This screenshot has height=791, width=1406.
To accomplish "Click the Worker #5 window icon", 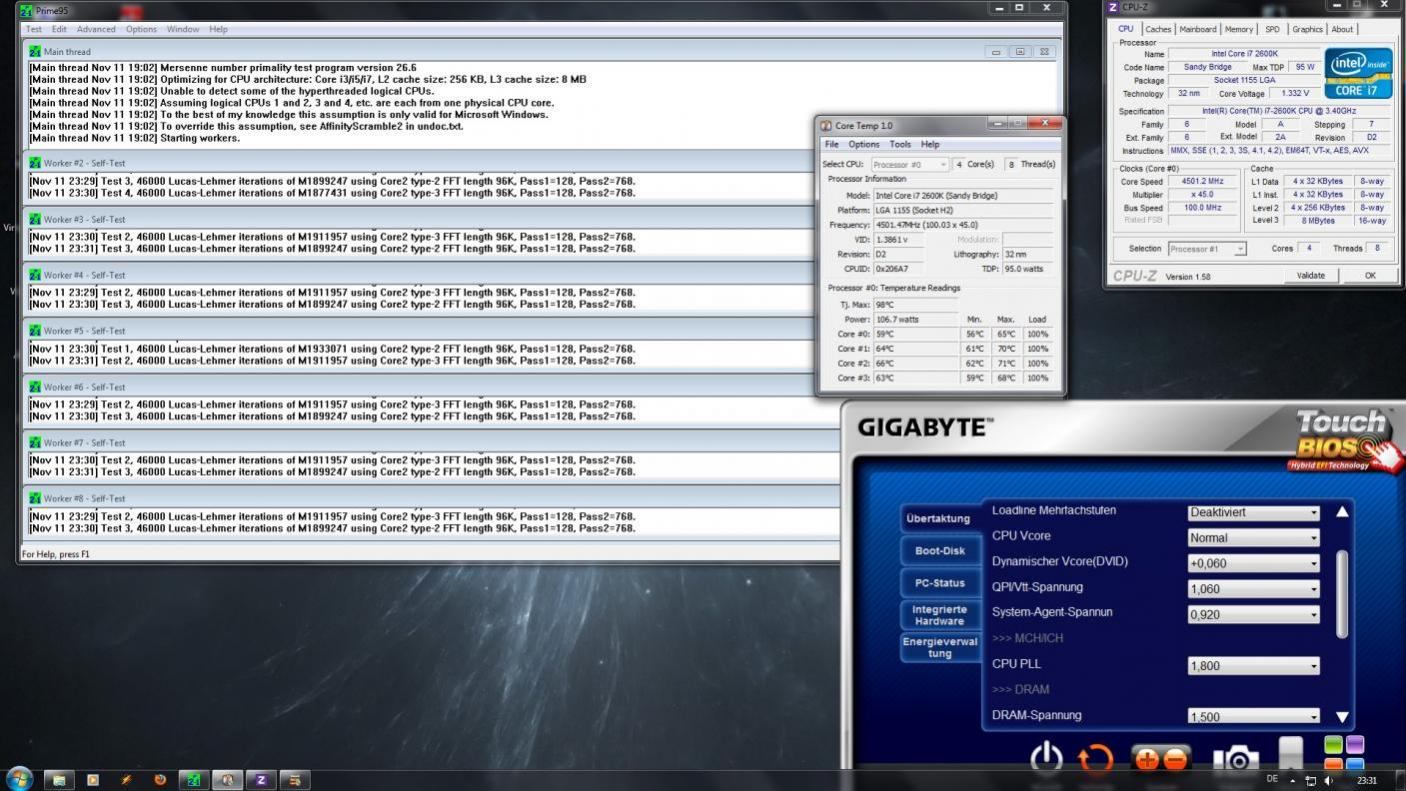I will coord(36,331).
